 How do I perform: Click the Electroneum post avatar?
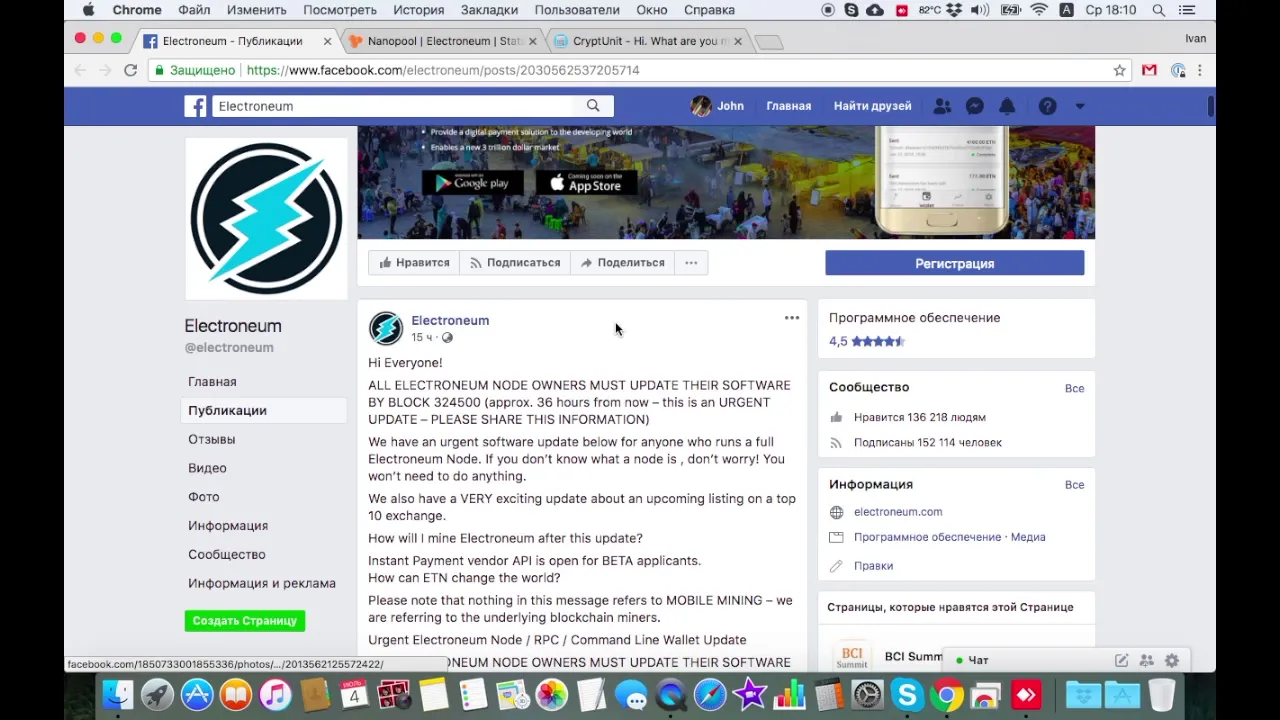pos(385,328)
